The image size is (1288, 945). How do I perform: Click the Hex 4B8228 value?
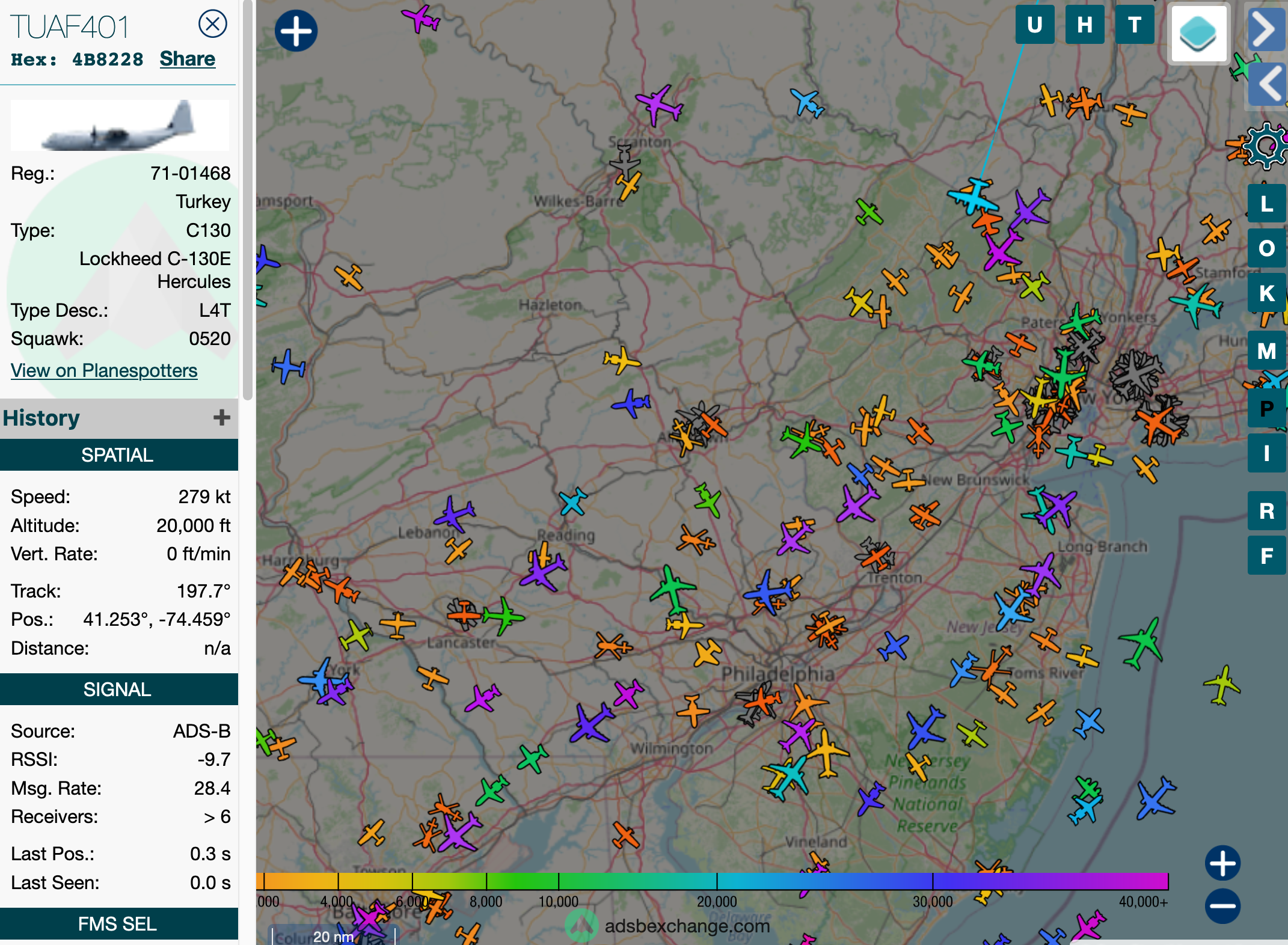[108, 60]
